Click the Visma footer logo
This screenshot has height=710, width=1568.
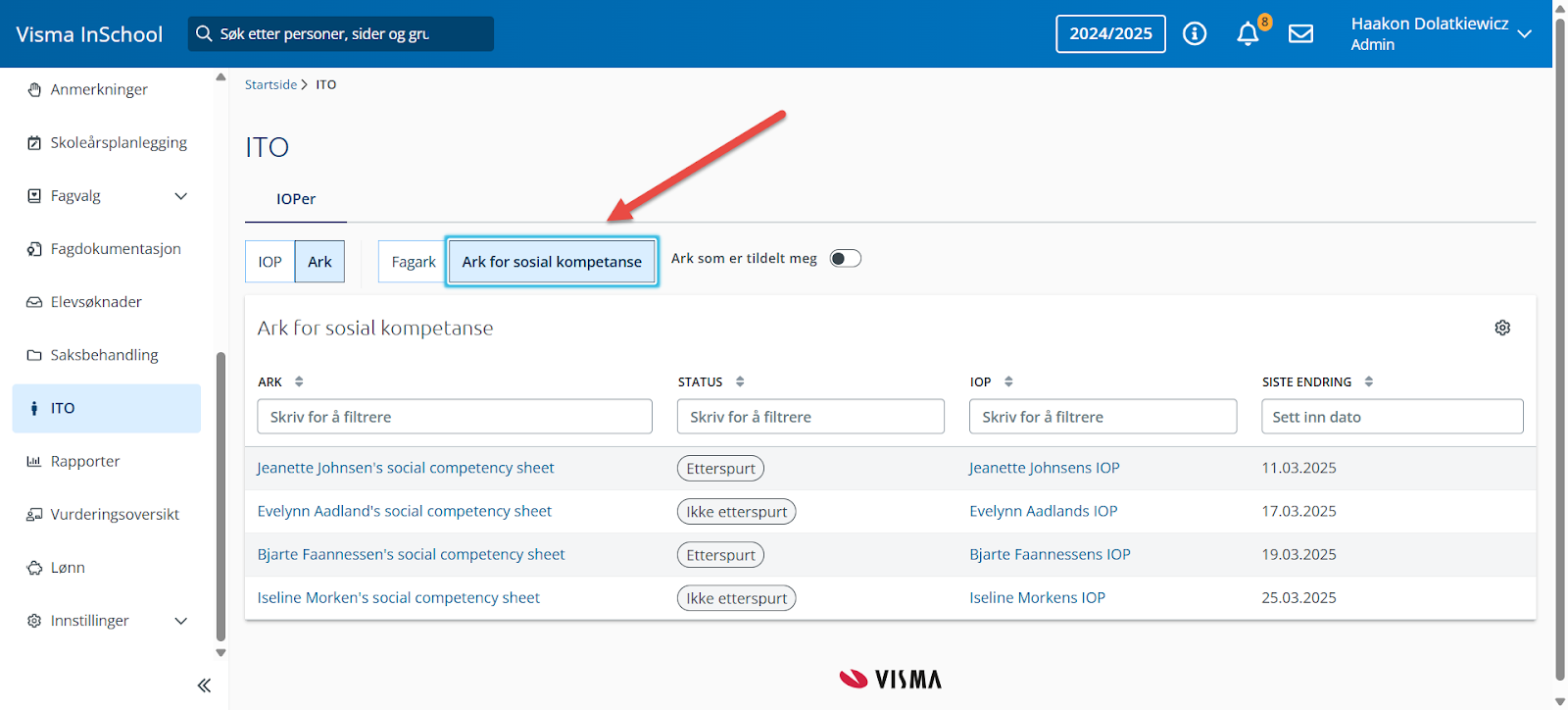click(x=890, y=679)
